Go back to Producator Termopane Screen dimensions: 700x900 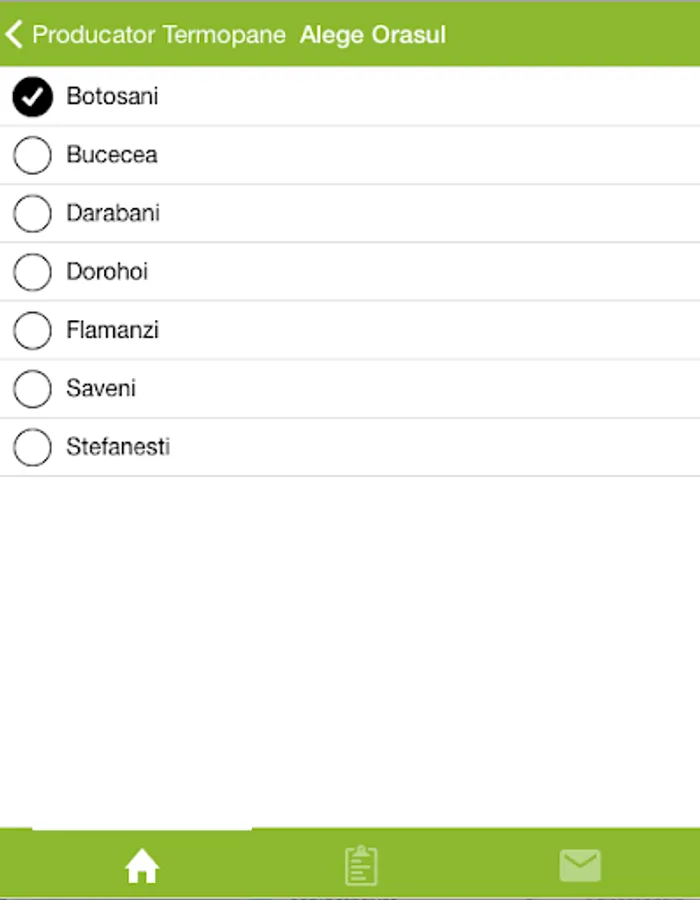[x=159, y=35]
